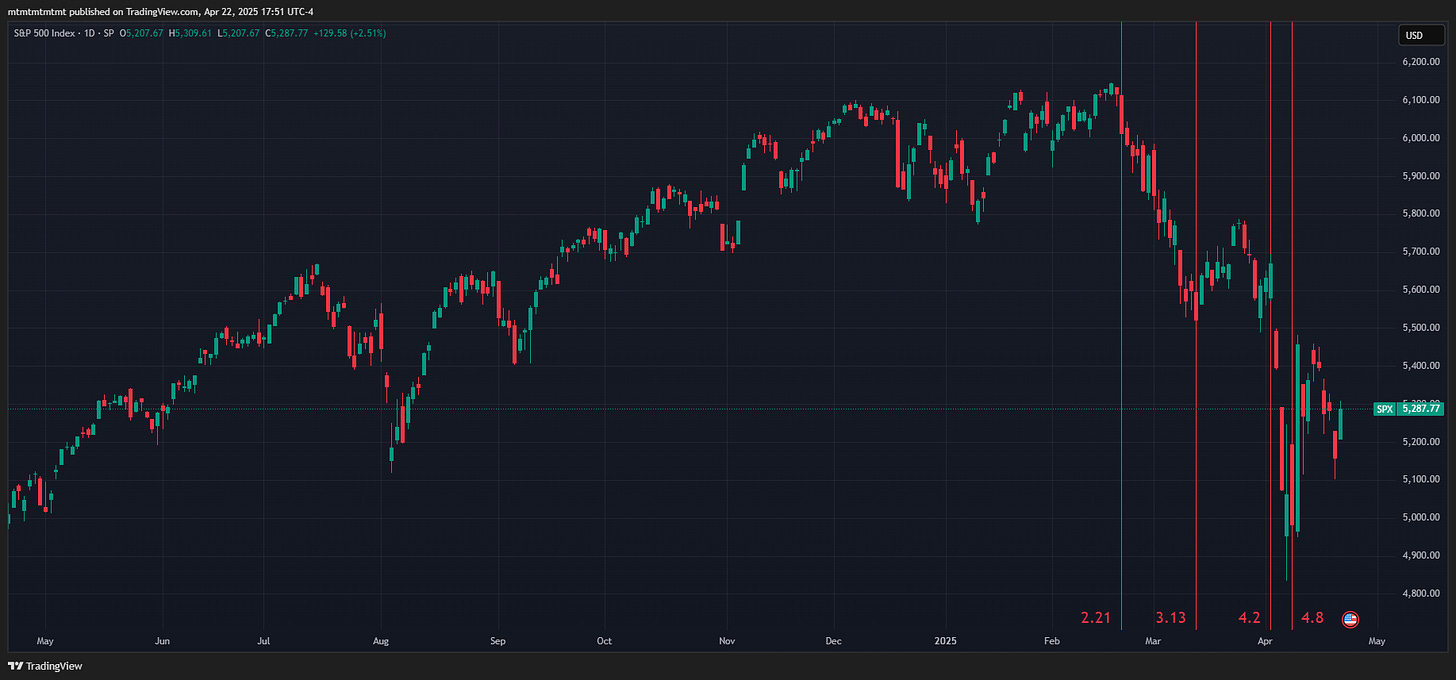Click the 6,100.00 price axis label
1456x680 pixels.
coord(1421,100)
